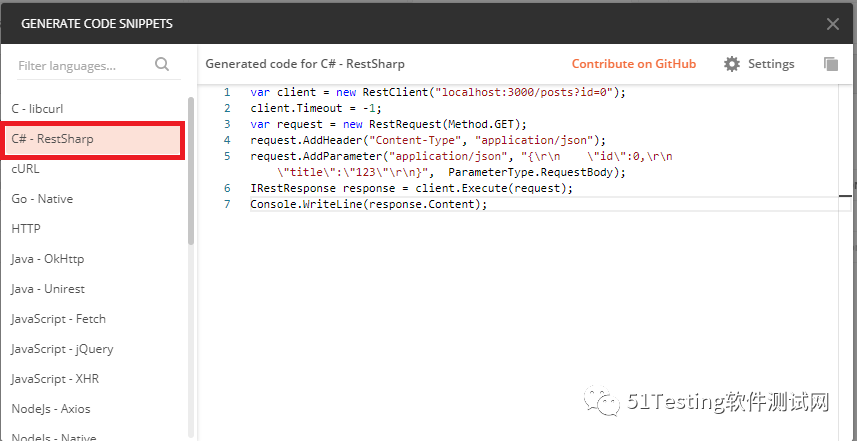The image size is (857, 441).
Task: Choose Java - Unirest language
Action: (x=48, y=289)
